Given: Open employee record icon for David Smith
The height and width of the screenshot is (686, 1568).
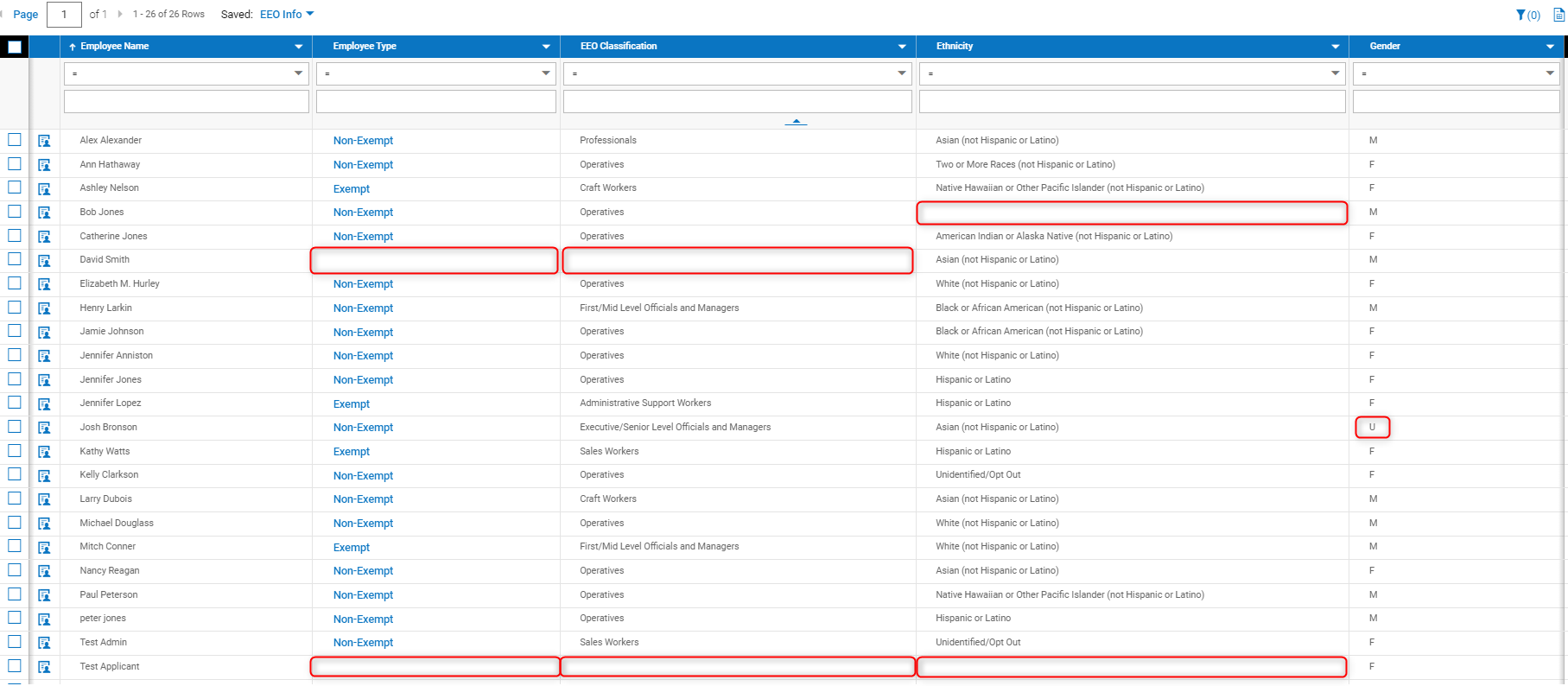Looking at the screenshot, I should 44,260.
